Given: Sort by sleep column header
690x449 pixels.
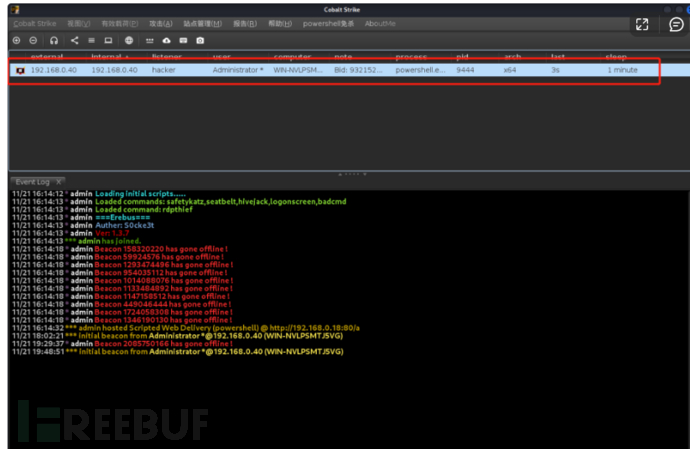Looking at the screenshot, I should coord(616,57).
